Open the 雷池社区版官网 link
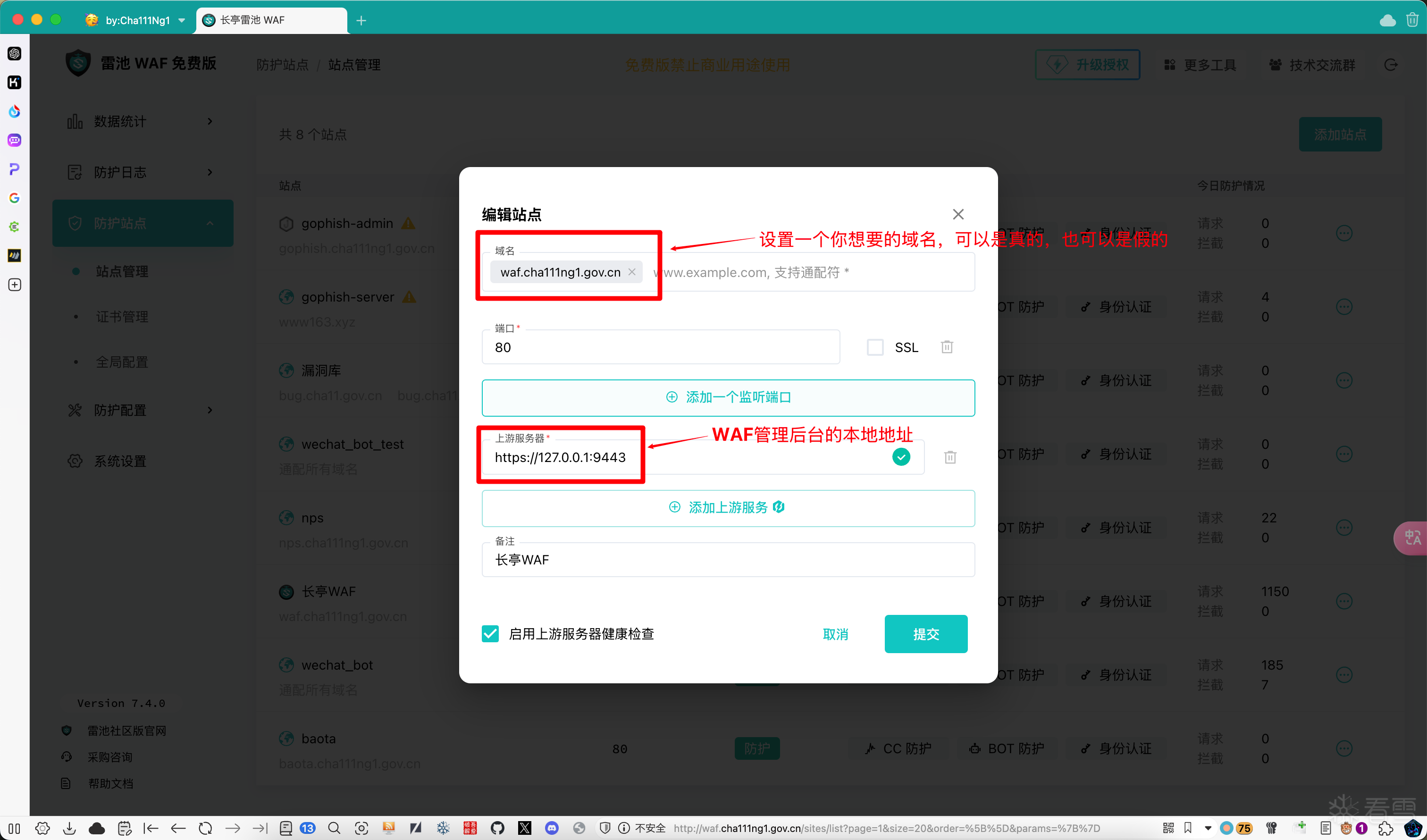The width and height of the screenshot is (1427, 840). pyautogui.click(x=127, y=731)
